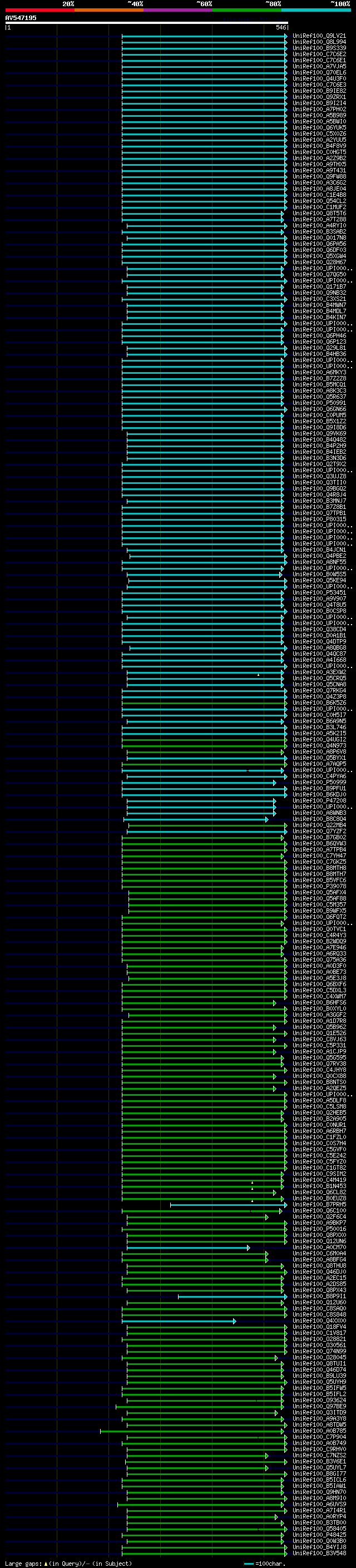Click hit label UniRef100_A0B785

(x=319, y=1431)
